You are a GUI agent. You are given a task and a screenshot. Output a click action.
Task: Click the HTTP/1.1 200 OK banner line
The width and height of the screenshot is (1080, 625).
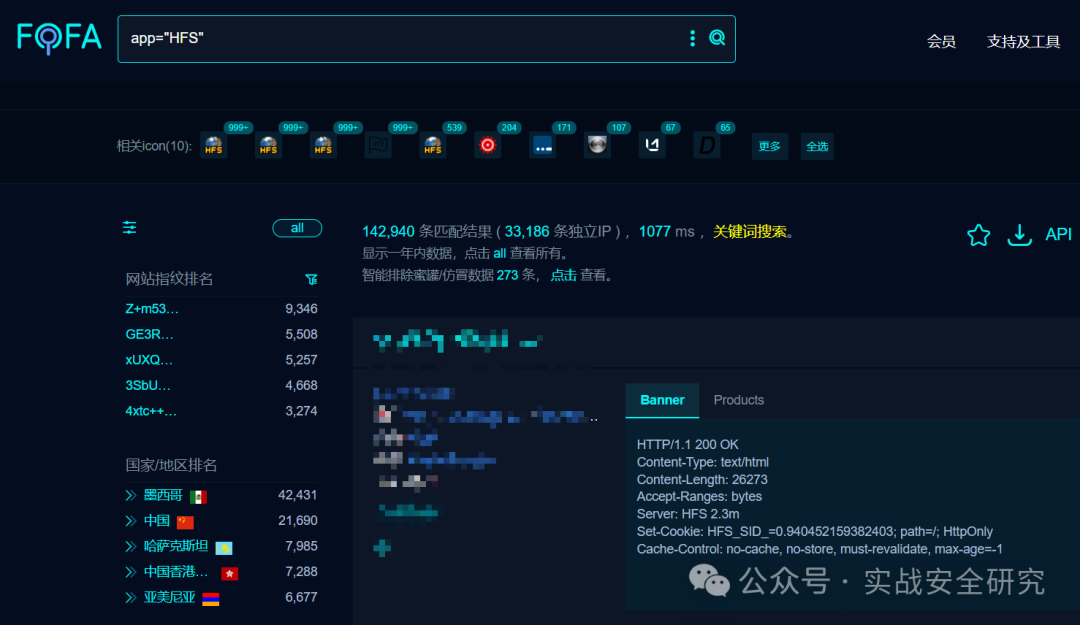[687, 444]
